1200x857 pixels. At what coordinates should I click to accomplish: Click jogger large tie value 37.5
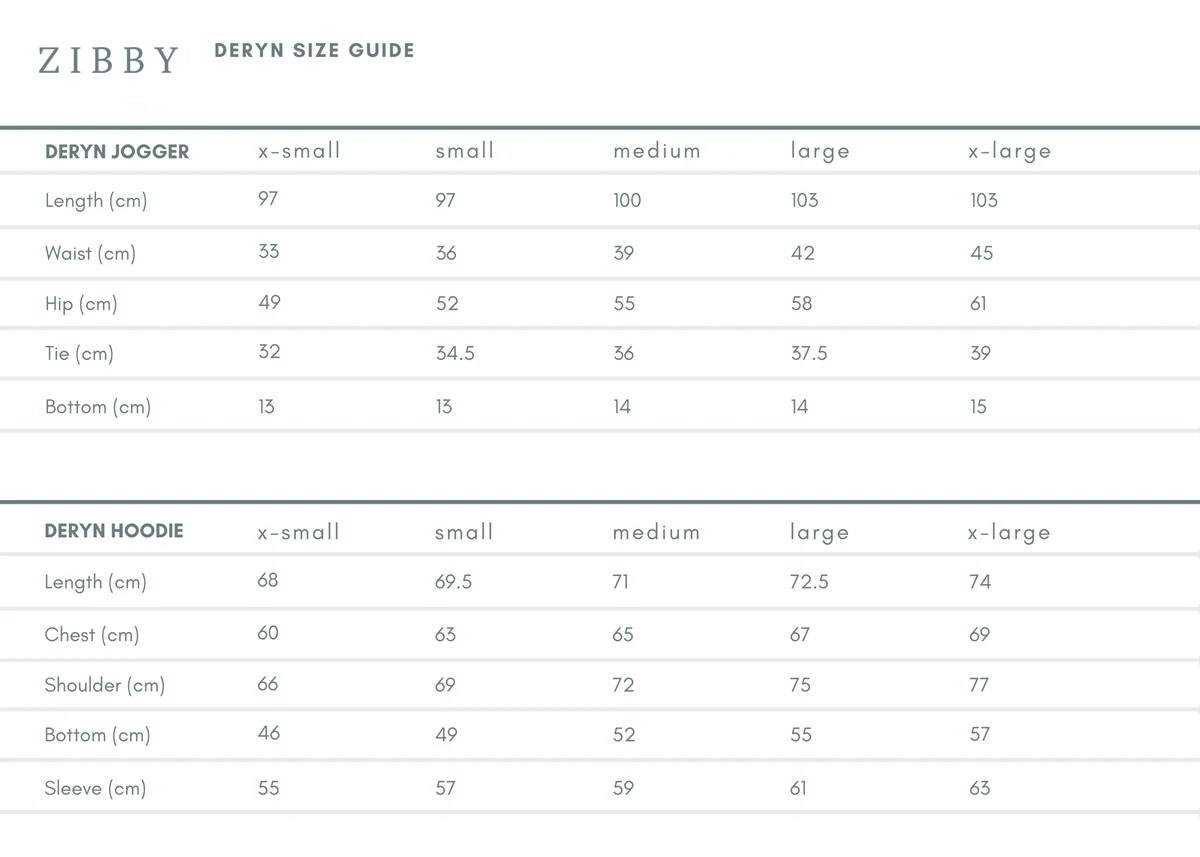[809, 353]
